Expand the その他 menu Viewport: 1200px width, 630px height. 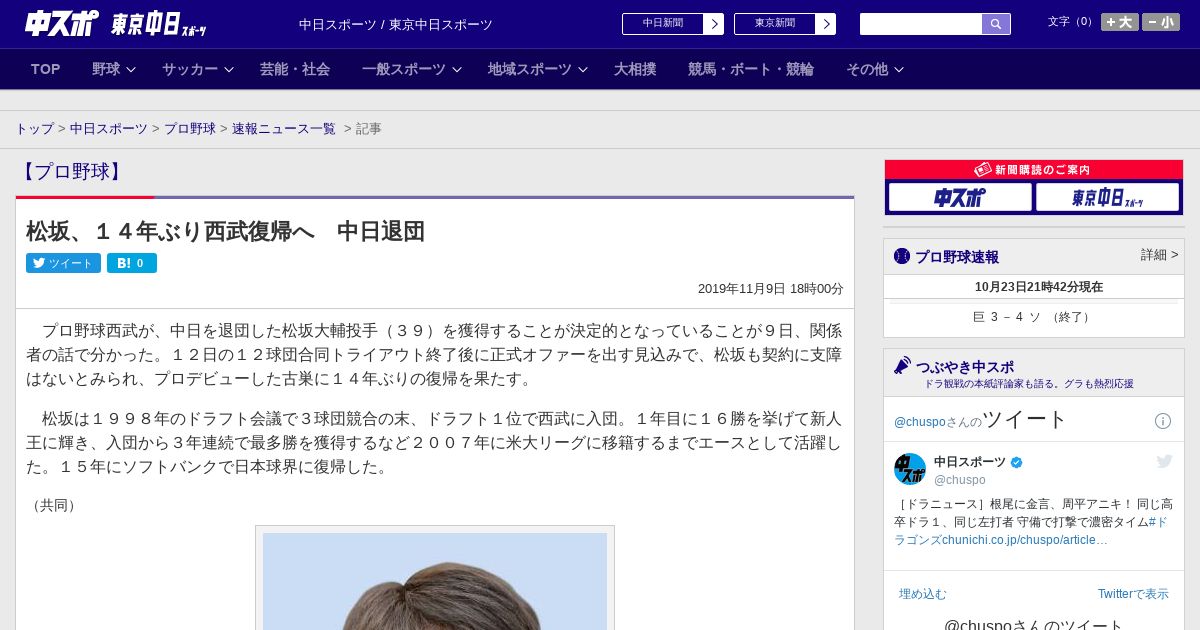875,69
